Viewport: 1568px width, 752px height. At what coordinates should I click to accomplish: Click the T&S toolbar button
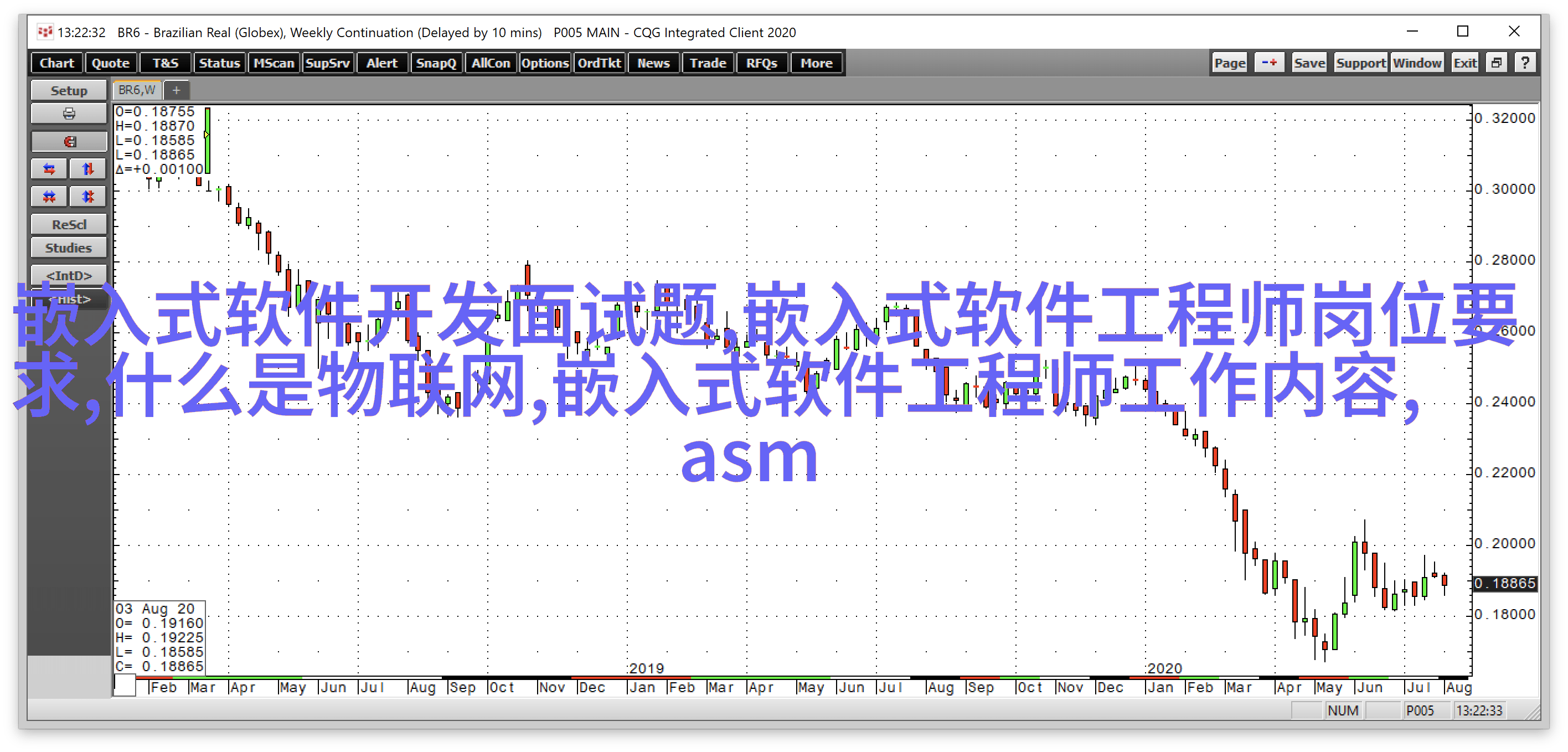click(165, 63)
